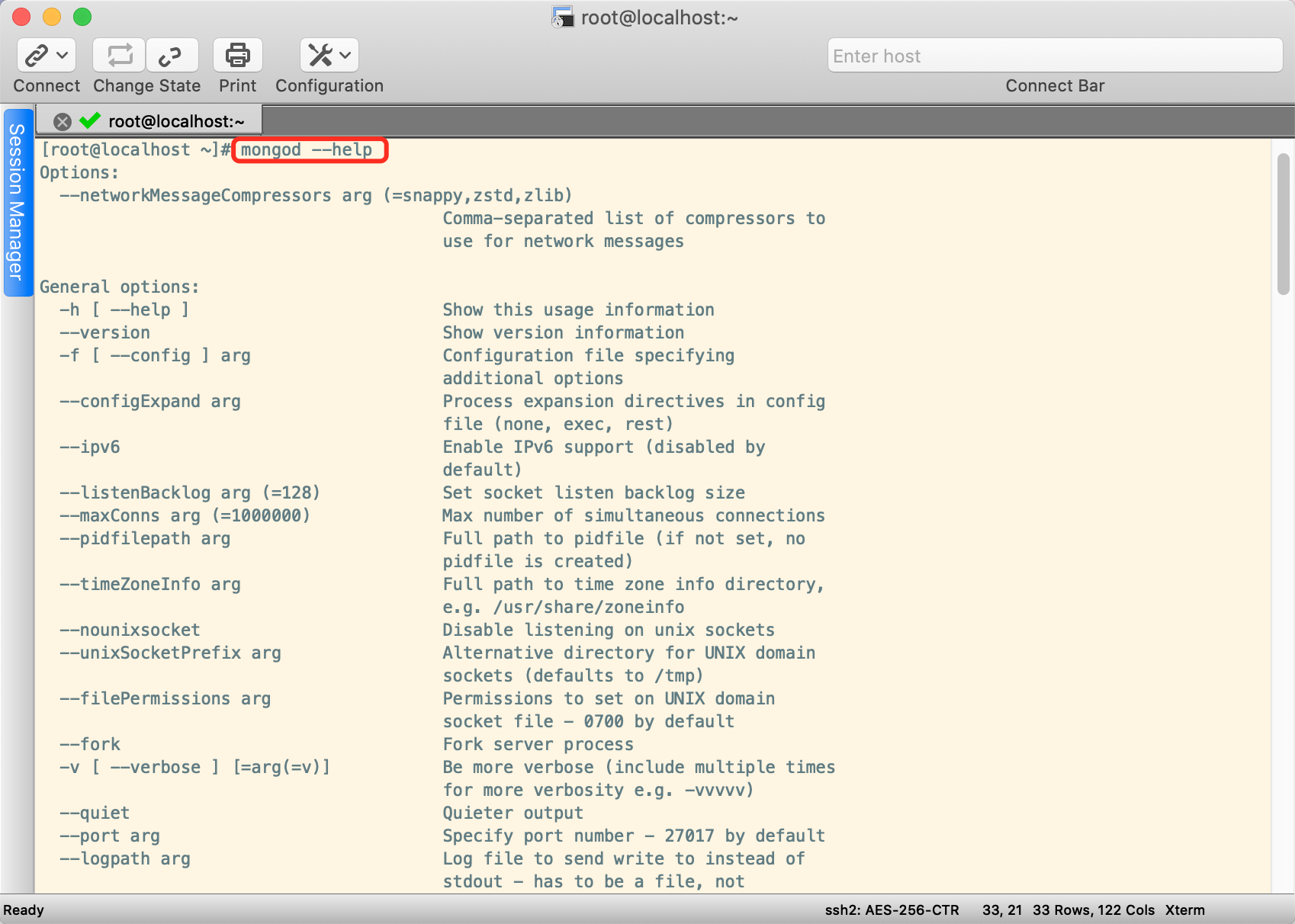Click the reconnect arrows icon

119,56
